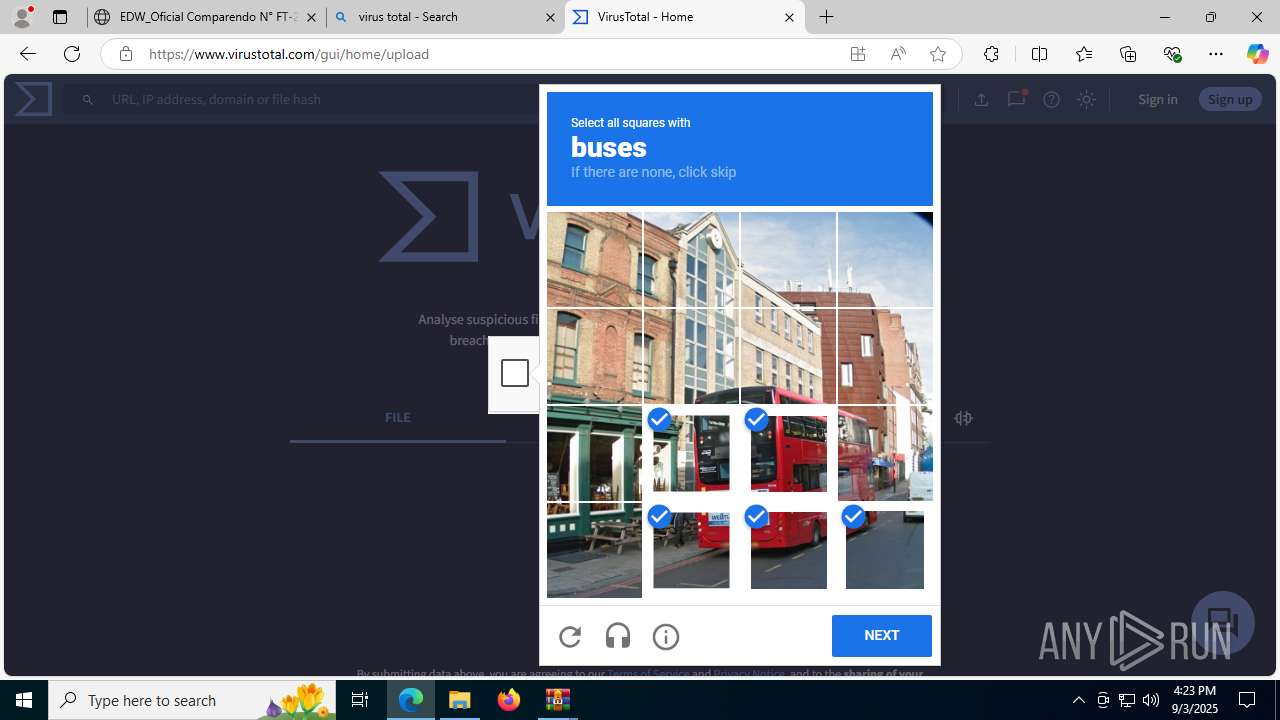This screenshot has height=720, width=1280.
Task: Open Browser essentials icon
Action: (x=1172, y=54)
